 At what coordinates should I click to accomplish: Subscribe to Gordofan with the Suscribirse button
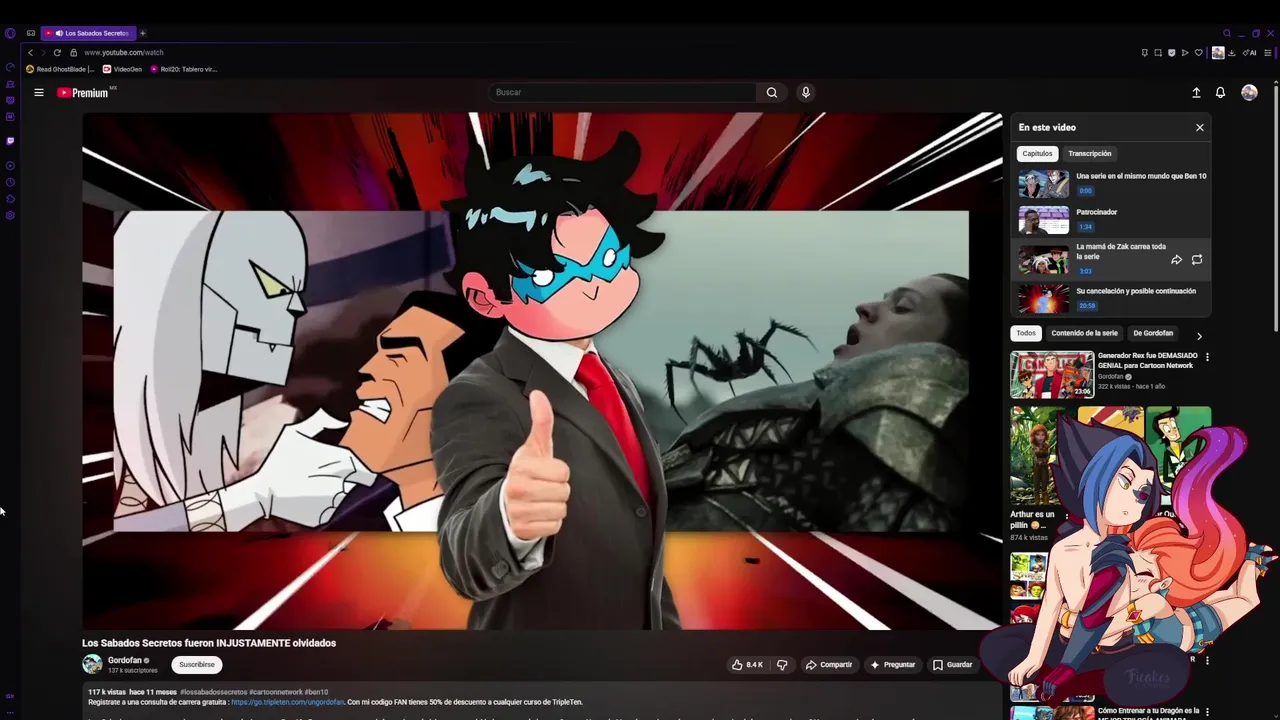click(x=197, y=664)
